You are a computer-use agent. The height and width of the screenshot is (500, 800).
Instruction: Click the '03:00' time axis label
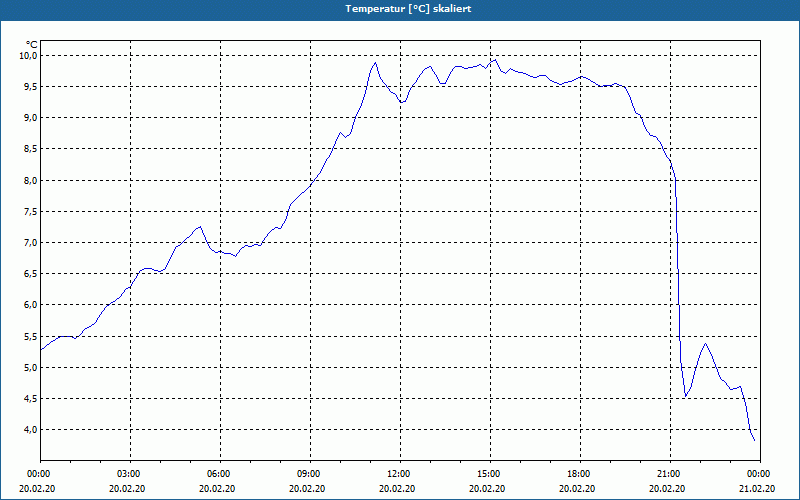(x=131, y=474)
